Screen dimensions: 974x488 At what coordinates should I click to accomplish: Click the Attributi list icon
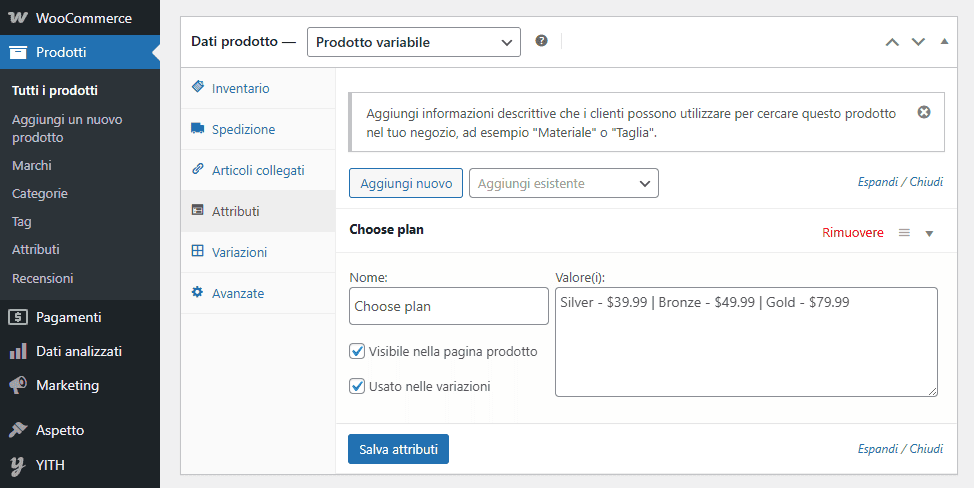click(198, 210)
